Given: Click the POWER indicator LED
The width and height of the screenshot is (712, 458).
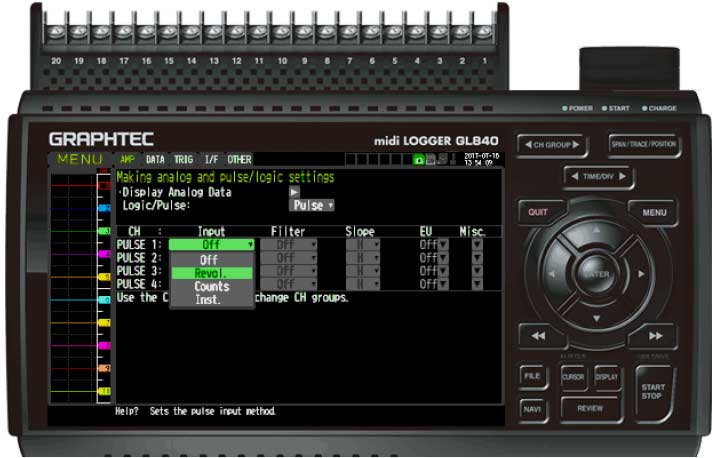Looking at the screenshot, I should point(565,108).
